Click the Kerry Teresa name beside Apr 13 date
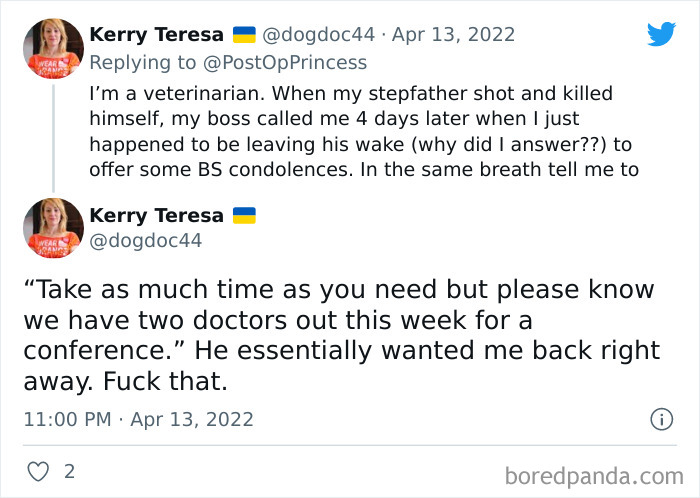700x498 pixels. coord(158,35)
